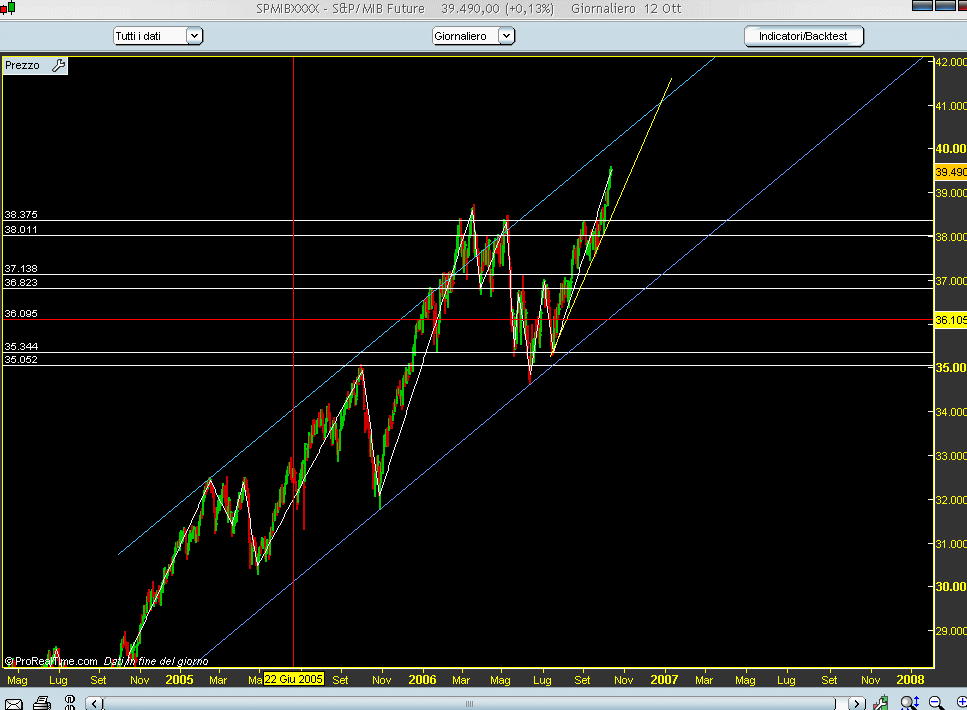
Task: Click the envelope mail icon
Action: pos(14,703)
